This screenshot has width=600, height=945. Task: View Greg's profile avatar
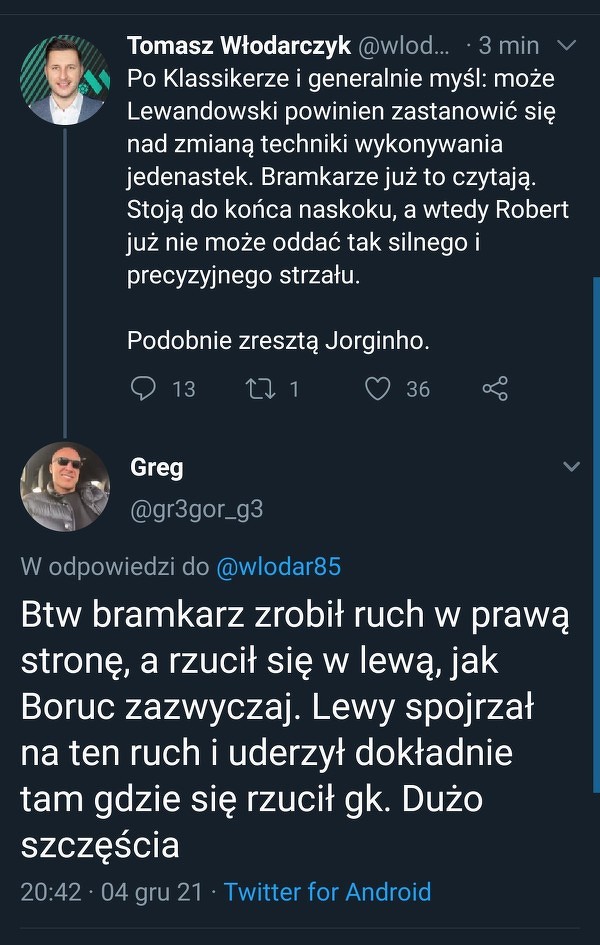pyautogui.click(x=65, y=486)
